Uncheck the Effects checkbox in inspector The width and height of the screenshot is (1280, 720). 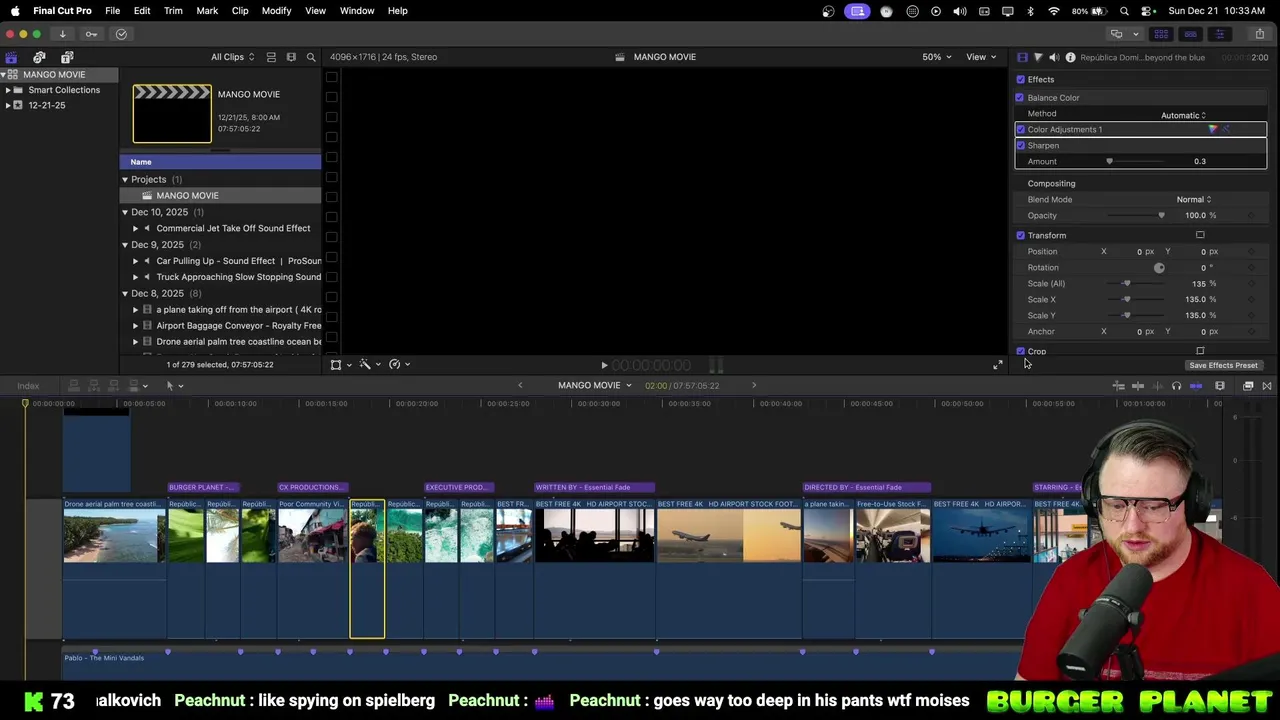[1020, 79]
